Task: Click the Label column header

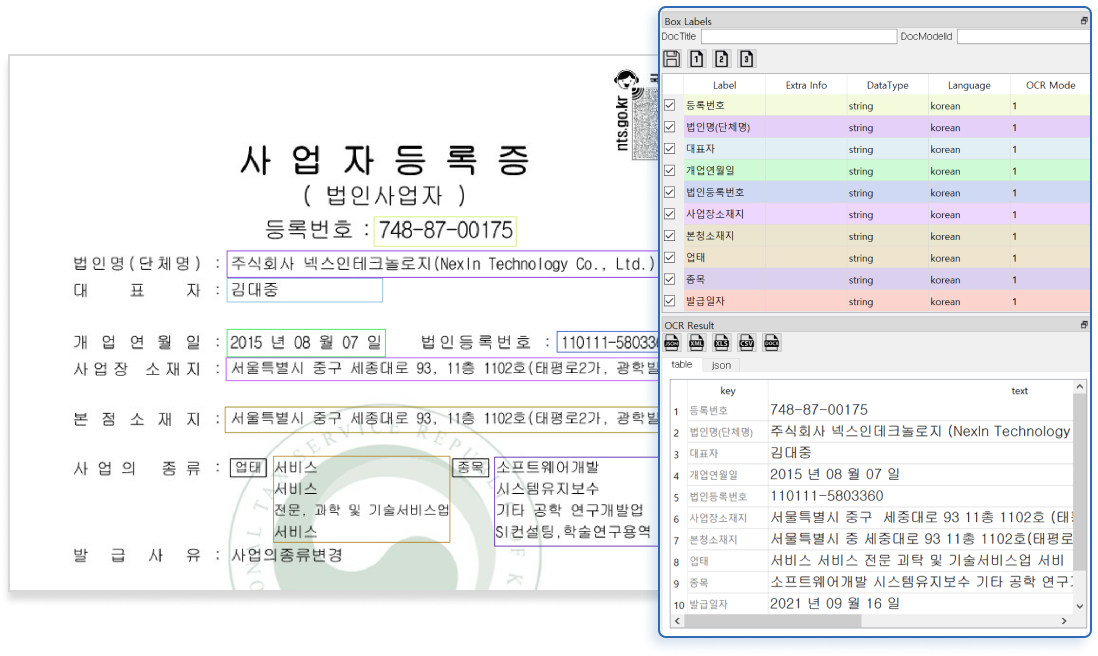Action: [724, 85]
